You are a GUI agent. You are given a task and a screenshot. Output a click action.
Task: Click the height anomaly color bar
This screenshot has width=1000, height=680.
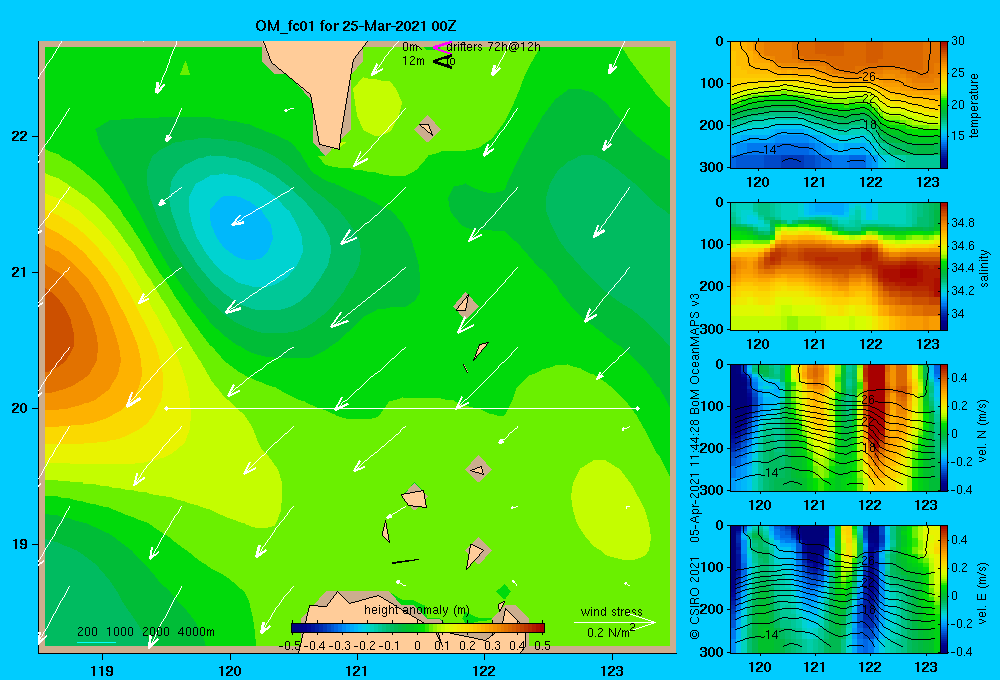(x=418, y=628)
